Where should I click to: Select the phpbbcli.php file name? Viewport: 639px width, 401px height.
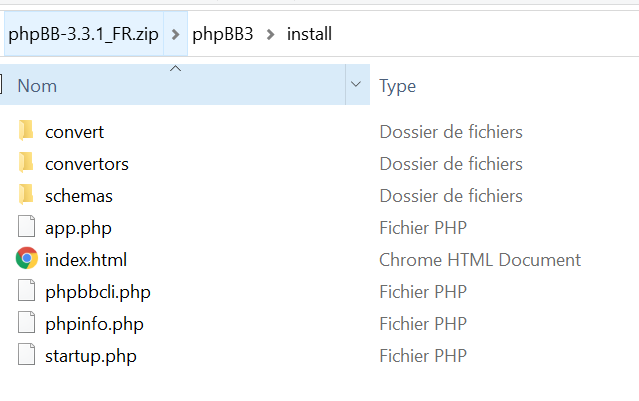click(x=98, y=292)
